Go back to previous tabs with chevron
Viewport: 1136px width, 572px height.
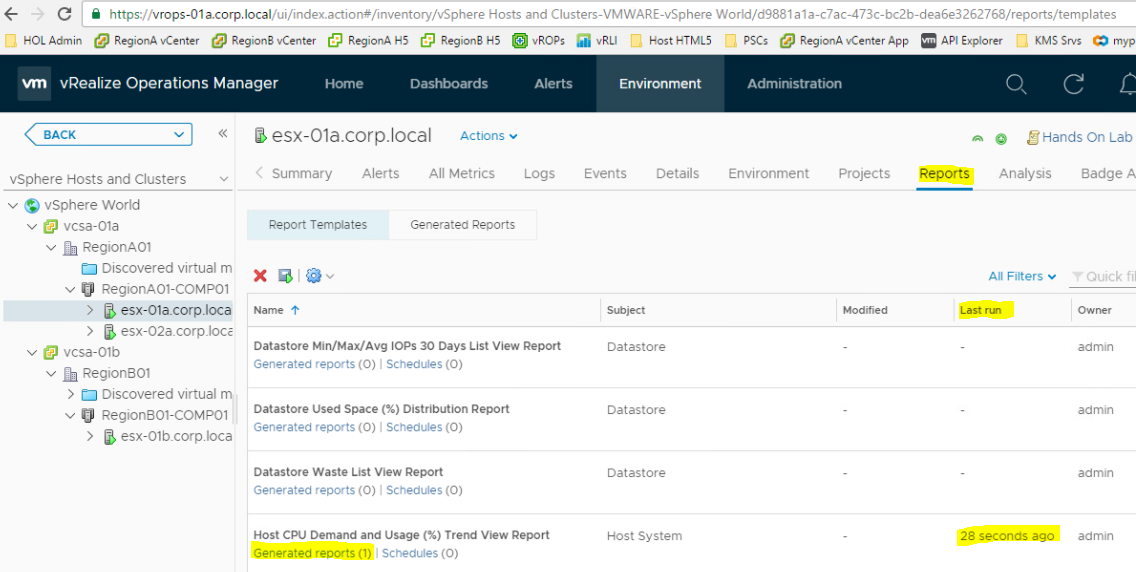[x=259, y=173]
